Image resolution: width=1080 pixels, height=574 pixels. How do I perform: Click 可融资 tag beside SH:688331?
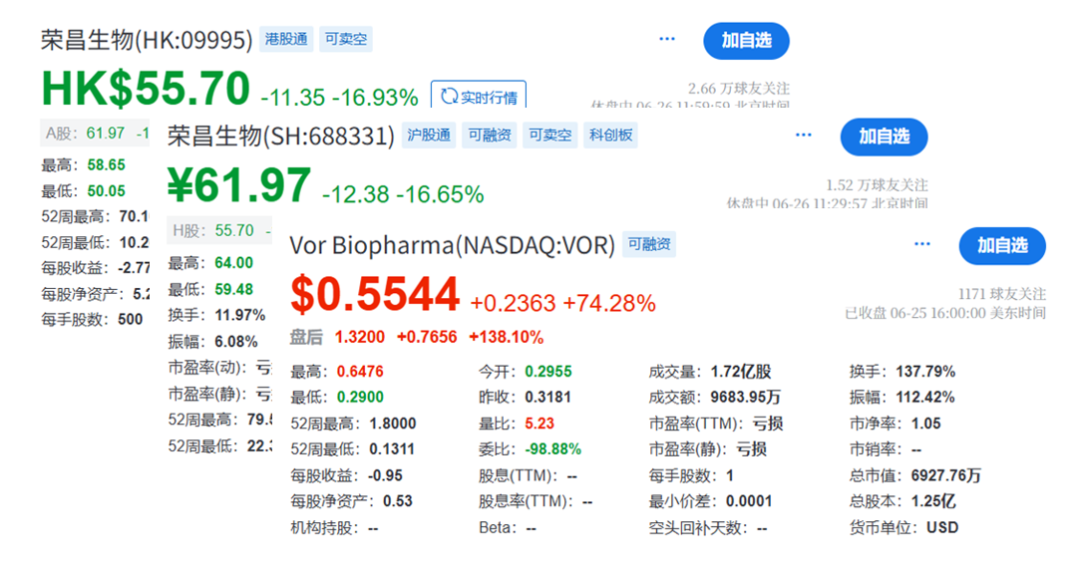[489, 135]
